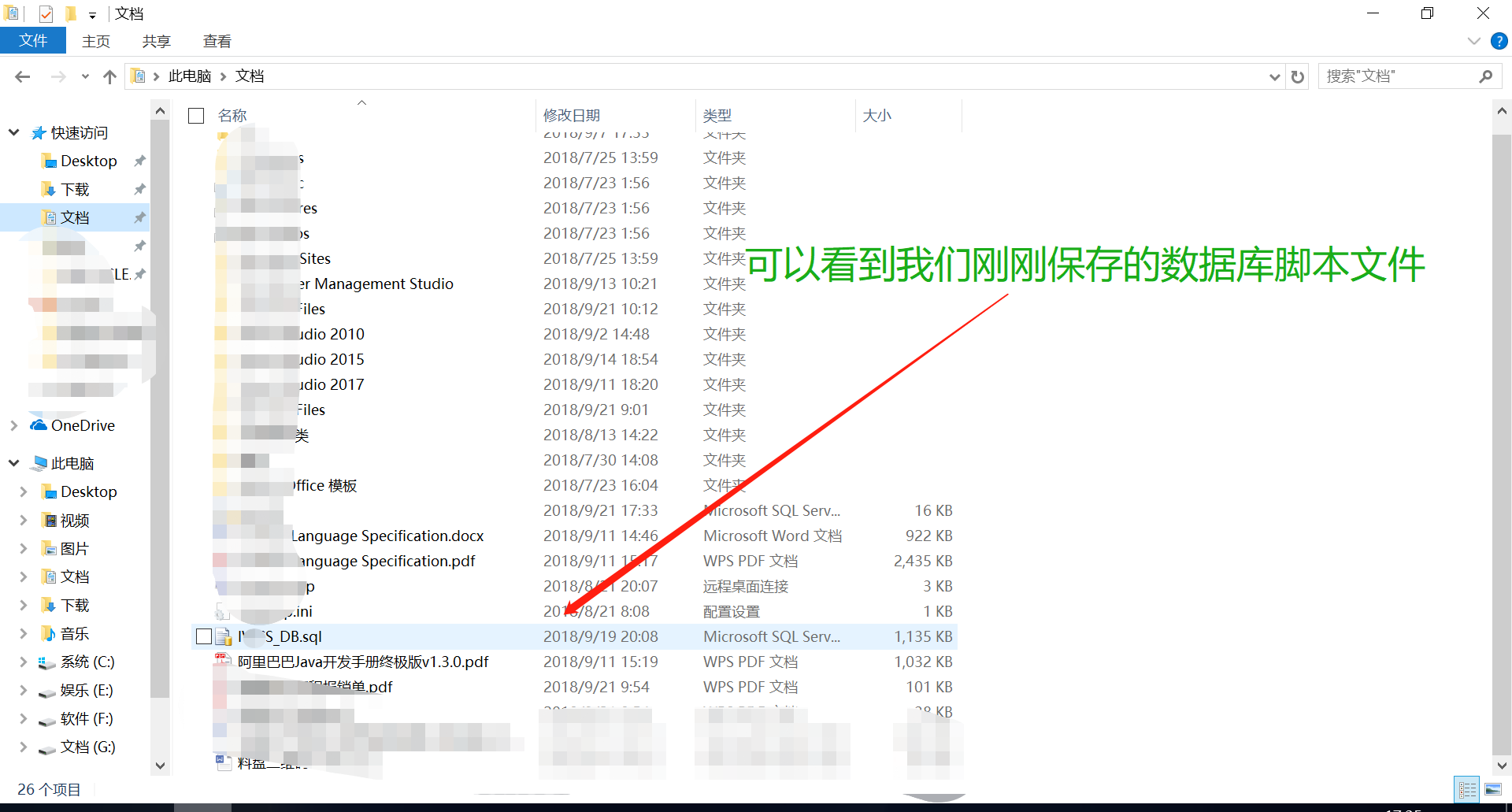Select pinned 文档 under 快速访问
The height and width of the screenshot is (812, 1512).
point(75,218)
